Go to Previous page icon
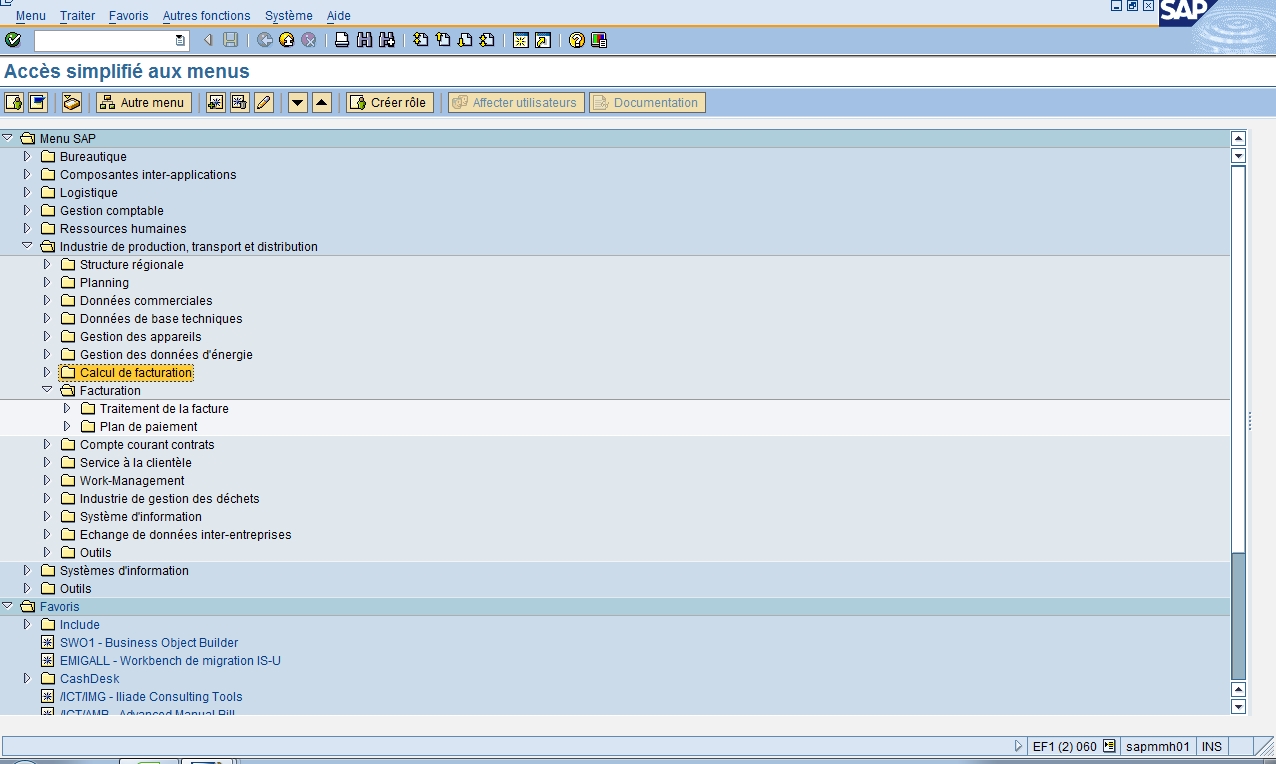Screen dimensions: 1276x764 click(x=442, y=40)
